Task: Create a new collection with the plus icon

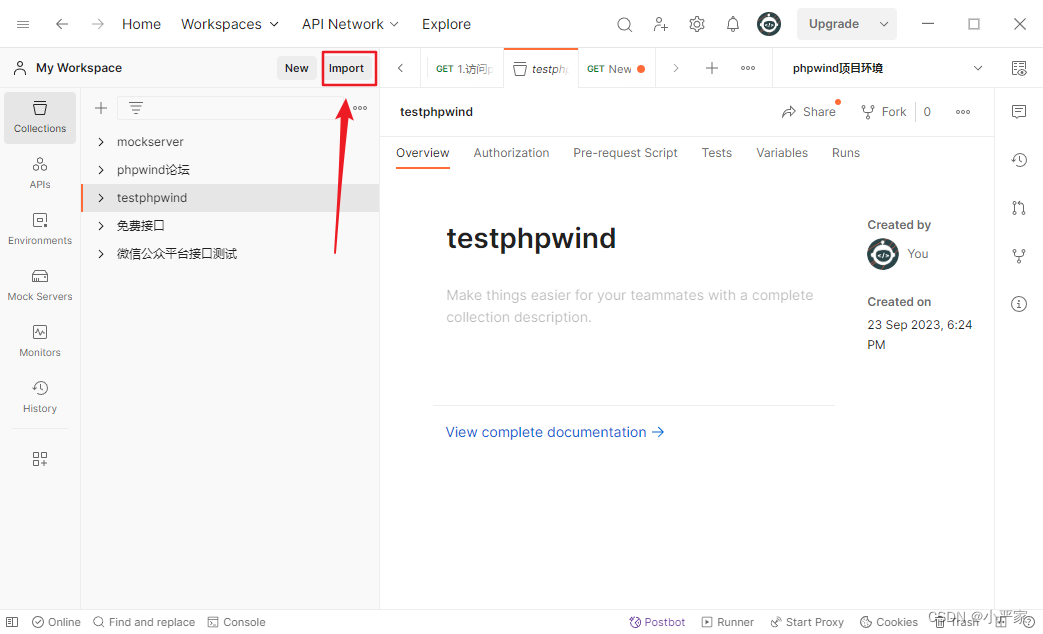Action: point(100,108)
